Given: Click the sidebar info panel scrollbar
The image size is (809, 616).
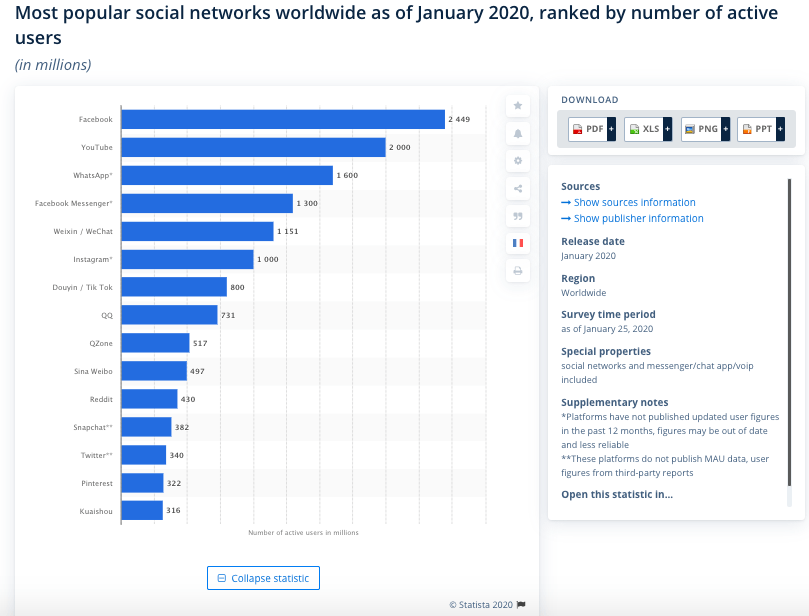Looking at the screenshot, I should coord(789,332).
